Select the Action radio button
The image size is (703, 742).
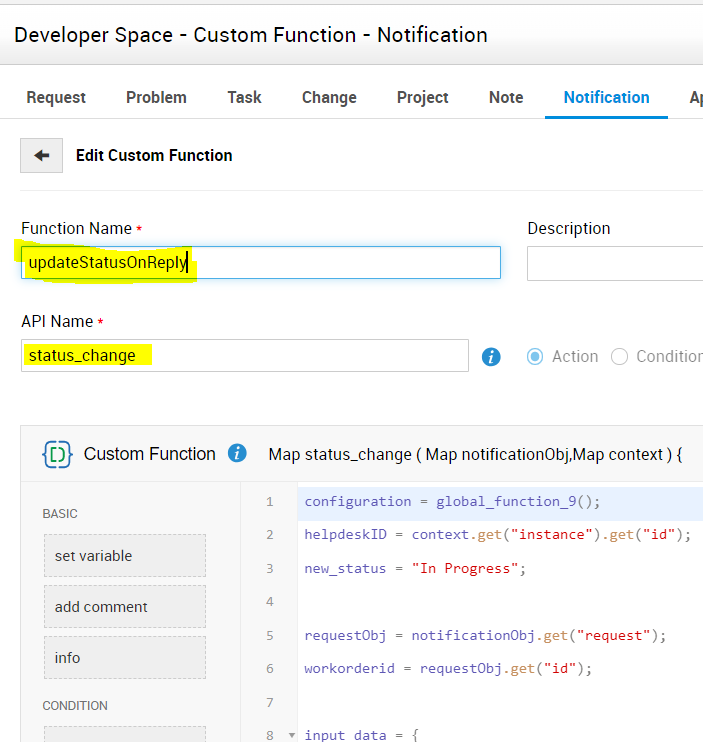coord(536,356)
